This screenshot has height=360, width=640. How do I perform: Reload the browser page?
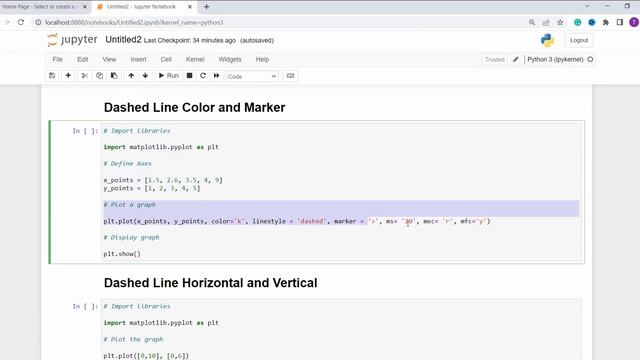(x=21, y=22)
